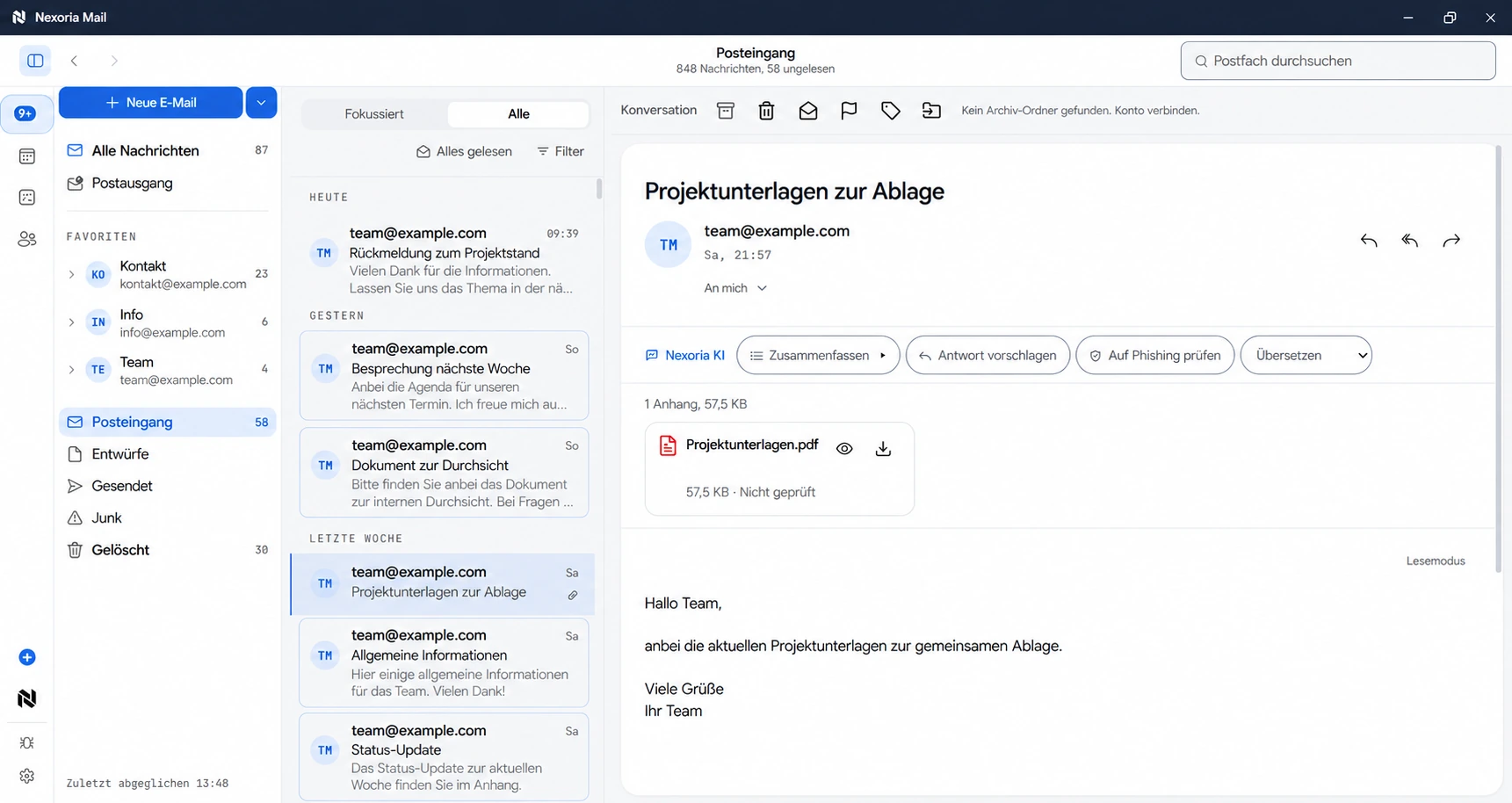
Task: Open the Übersetzen dropdown
Action: tap(1306, 356)
